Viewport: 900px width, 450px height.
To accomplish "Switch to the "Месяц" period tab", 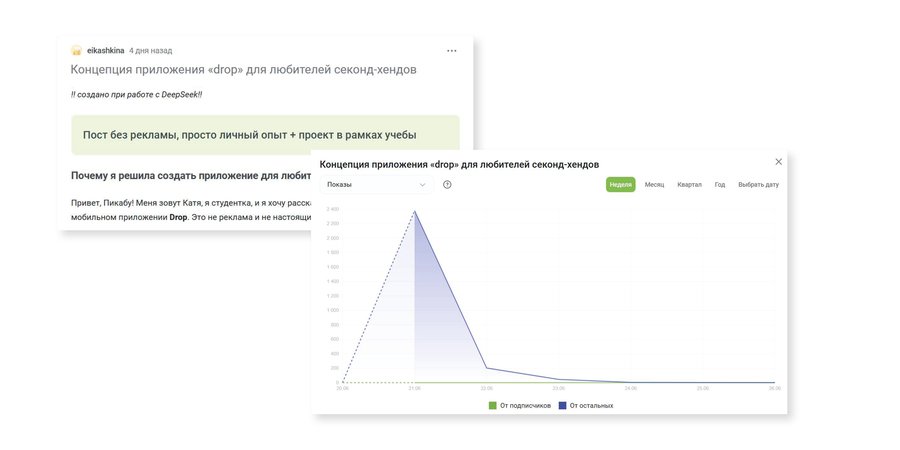I will pyautogui.click(x=654, y=185).
